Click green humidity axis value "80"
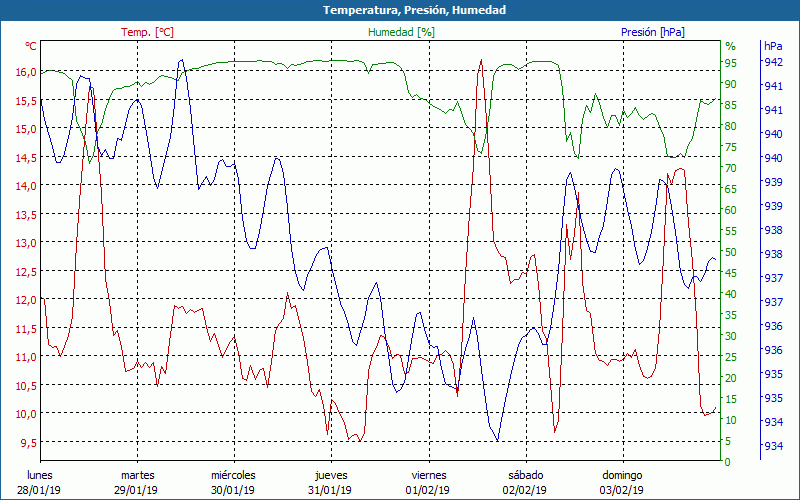Image resolution: width=800 pixels, height=500 pixels. (731, 126)
